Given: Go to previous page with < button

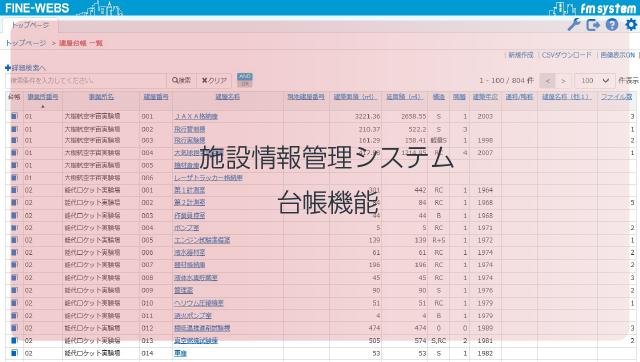Looking at the screenshot, I should 548,81.
